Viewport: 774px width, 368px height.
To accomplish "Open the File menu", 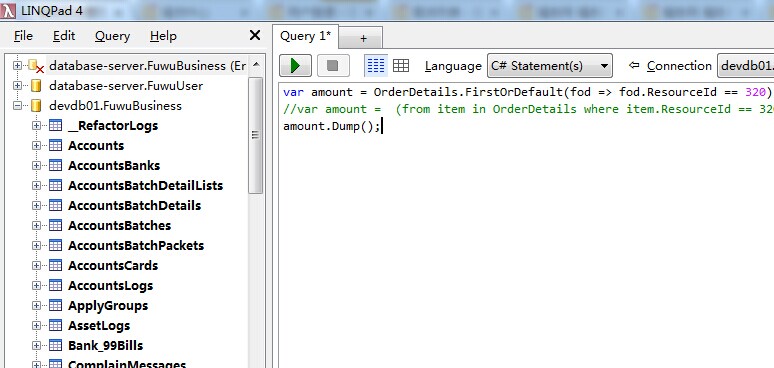I will coord(23,36).
